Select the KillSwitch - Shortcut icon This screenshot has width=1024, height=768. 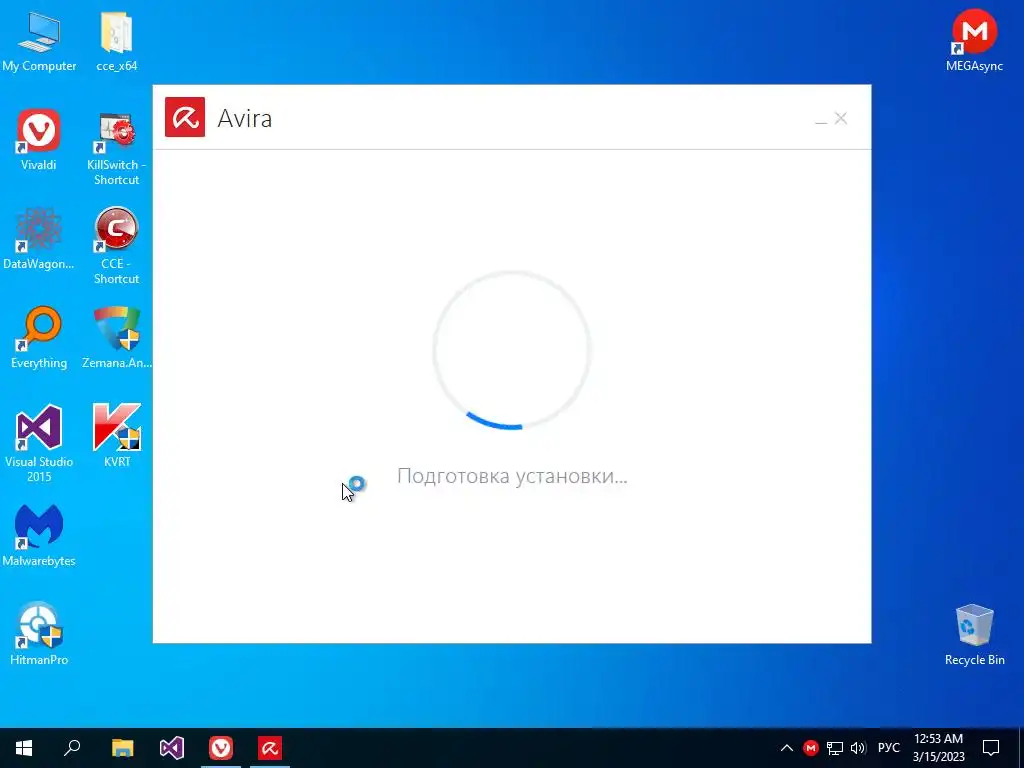click(117, 148)
